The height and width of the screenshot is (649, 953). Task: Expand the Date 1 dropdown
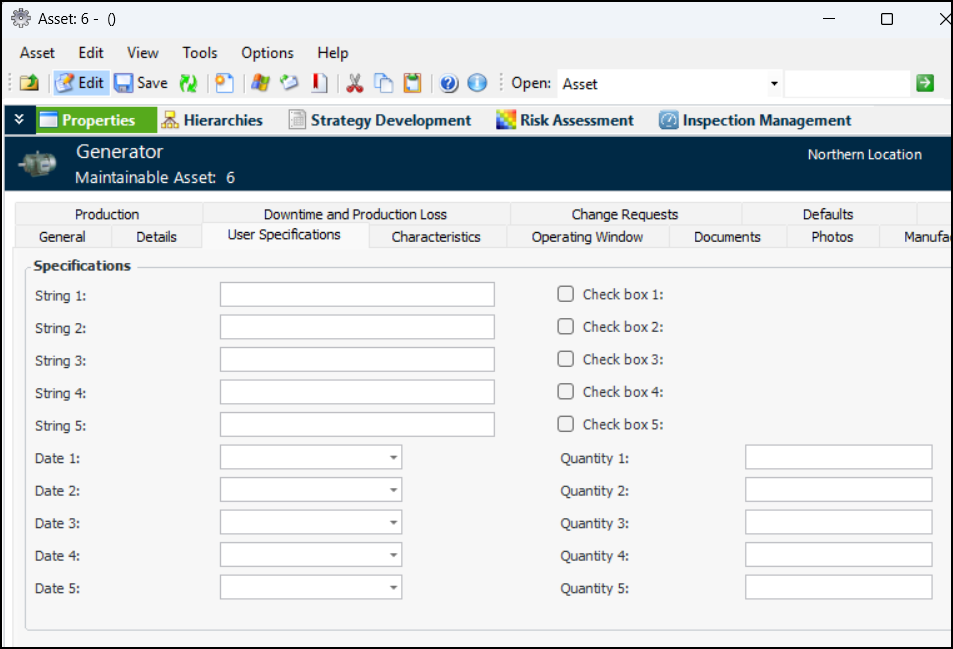394,458
